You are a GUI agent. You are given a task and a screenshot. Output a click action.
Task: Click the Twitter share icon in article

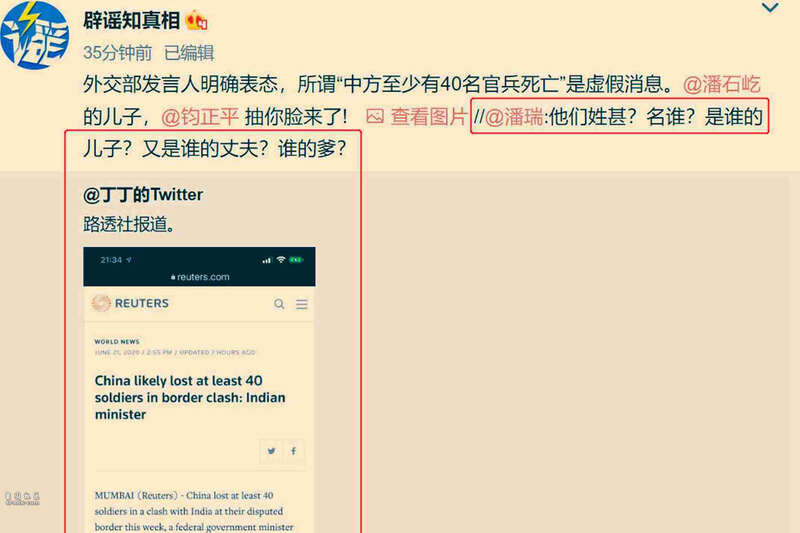[271, 450]
